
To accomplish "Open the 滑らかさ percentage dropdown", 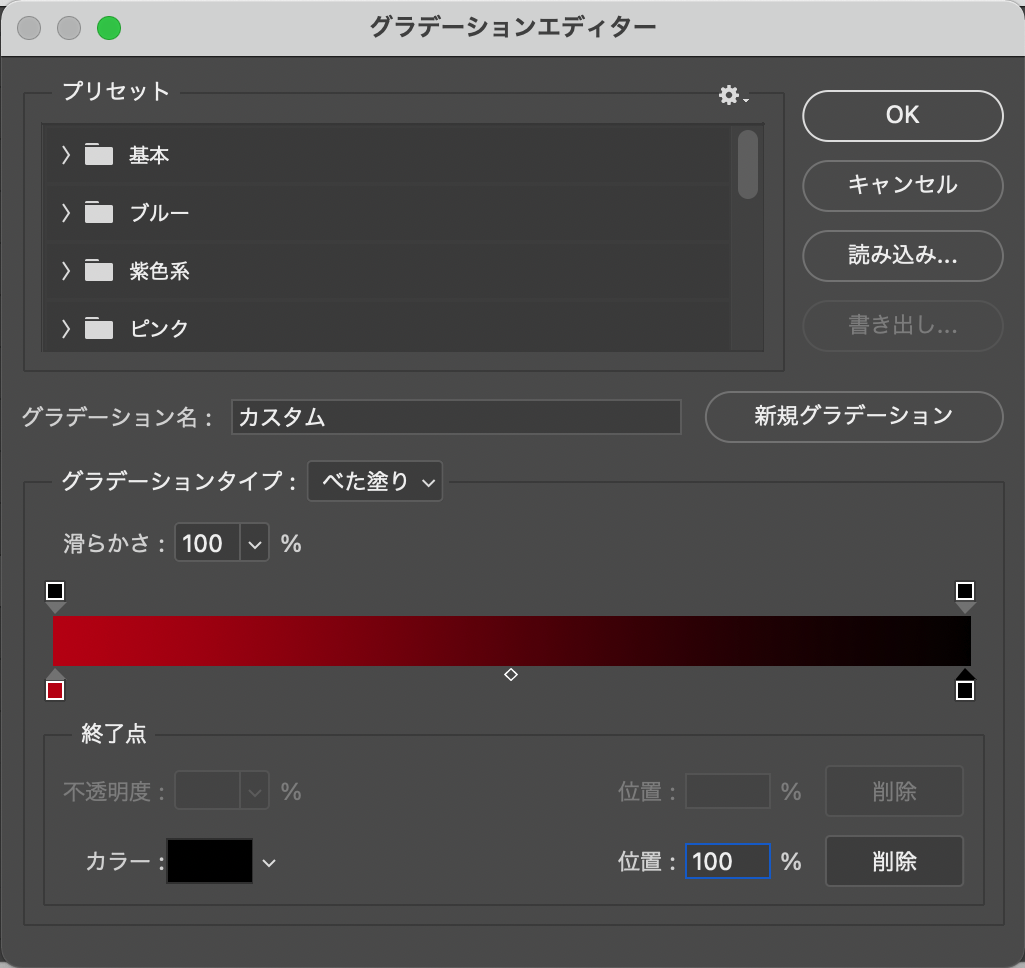I will tap(254, 544).
